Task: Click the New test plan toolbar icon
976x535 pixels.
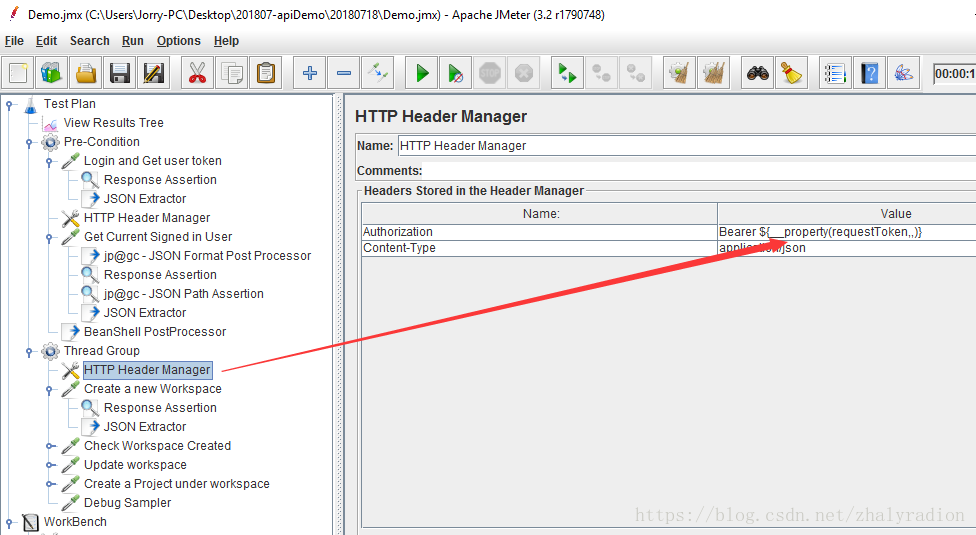Action: [18, 73]
